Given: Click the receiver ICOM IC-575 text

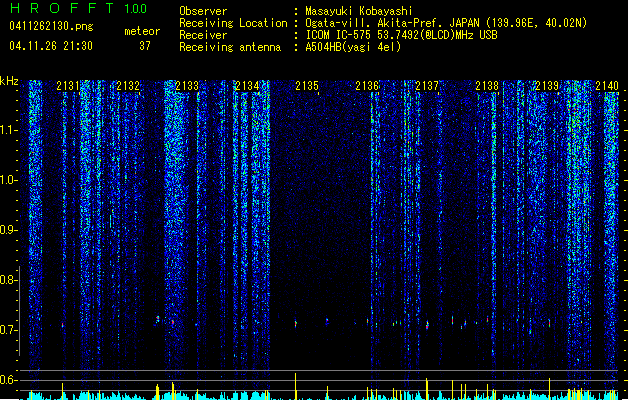Looking at the screenshot, I should pyautogui.click(x=401, y=35).
